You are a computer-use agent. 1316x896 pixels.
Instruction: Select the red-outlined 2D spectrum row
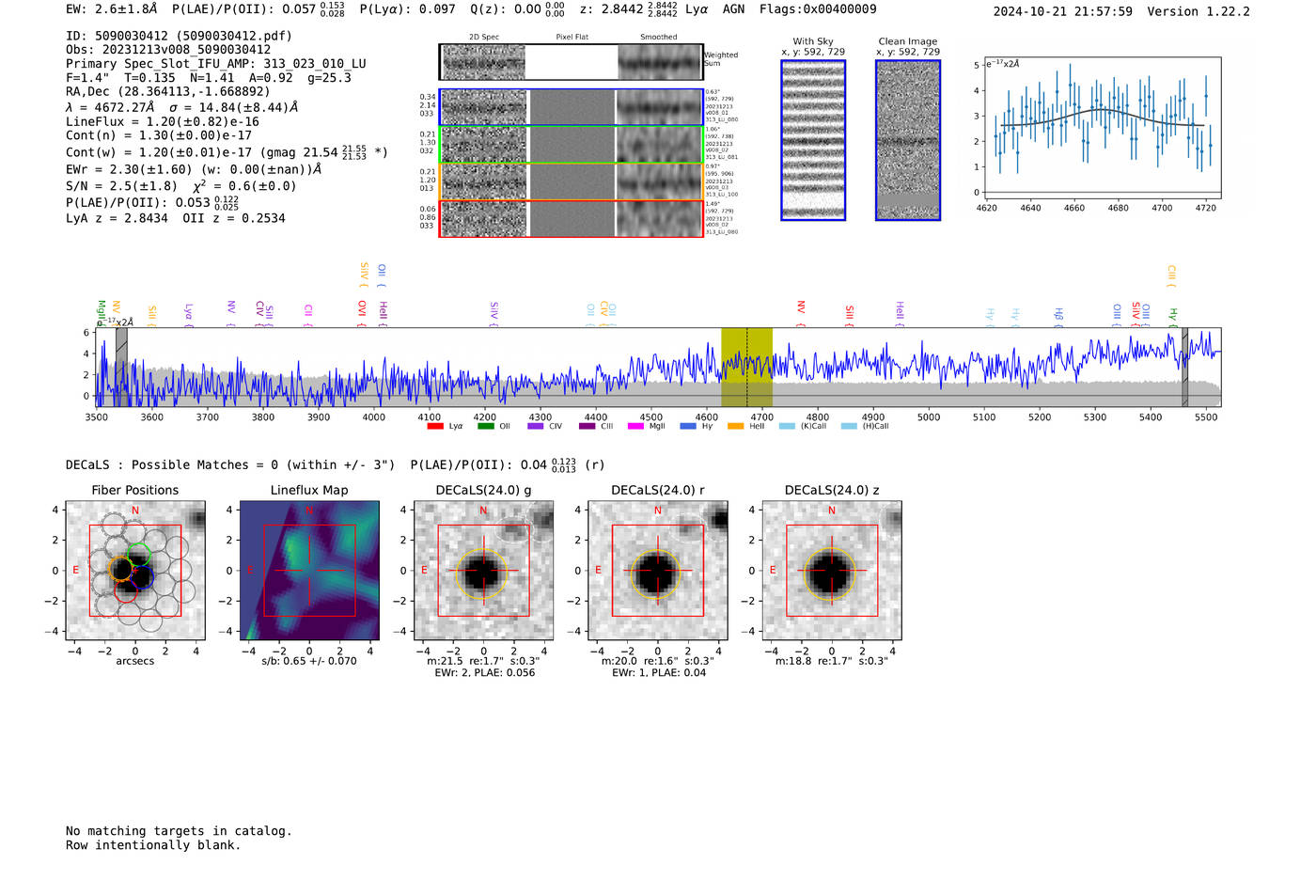pyautogui.click(x=571, y=218)
